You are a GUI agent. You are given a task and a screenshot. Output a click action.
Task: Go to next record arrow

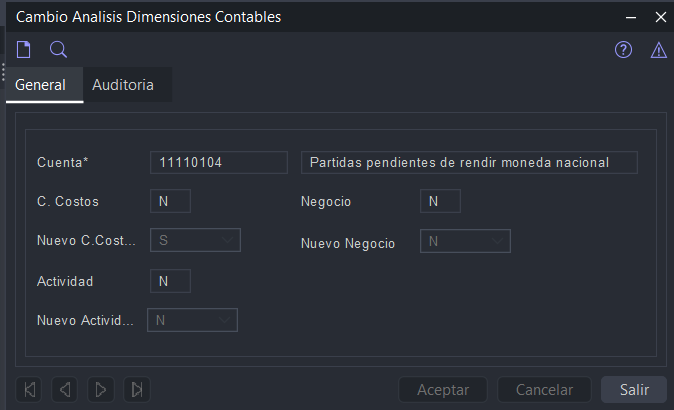100,389
